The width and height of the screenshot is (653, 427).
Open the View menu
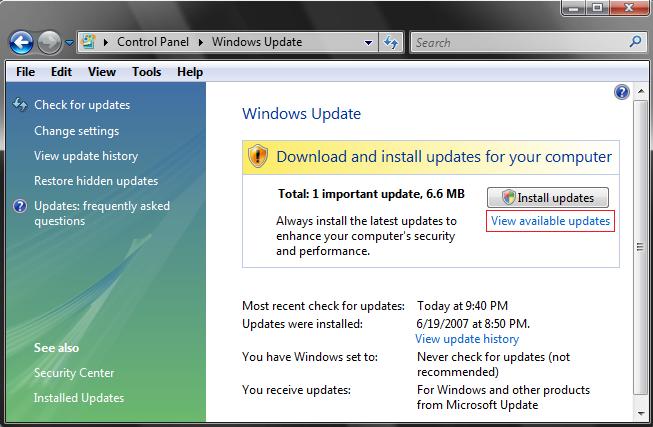[x=102, y=72]
